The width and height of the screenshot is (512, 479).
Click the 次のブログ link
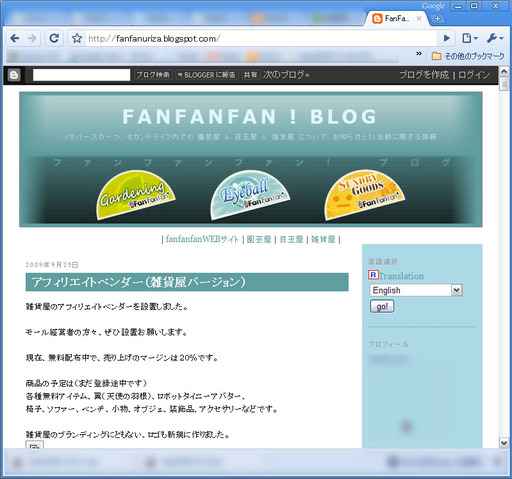pyautogui.click(x=286, y=75)
